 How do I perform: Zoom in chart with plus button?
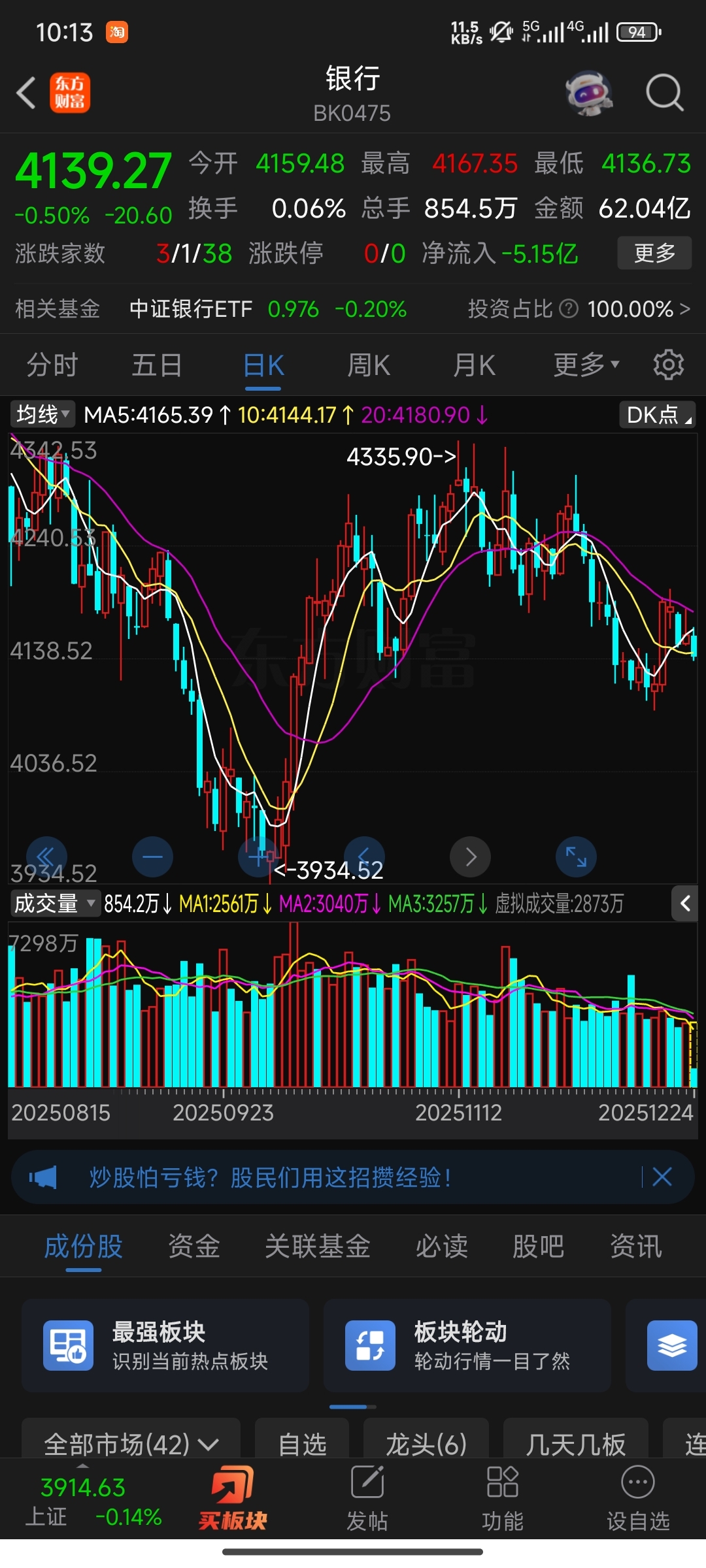[258, 857]
